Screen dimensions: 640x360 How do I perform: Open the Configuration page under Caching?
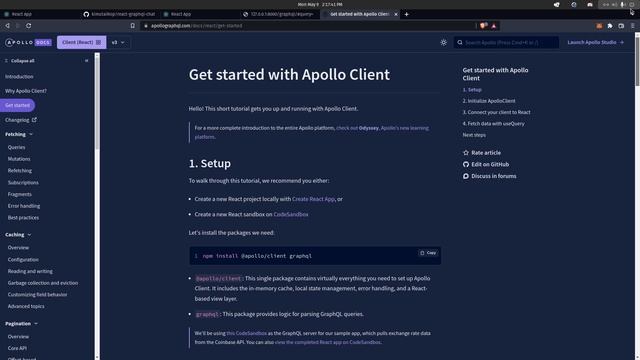(23, 260)
